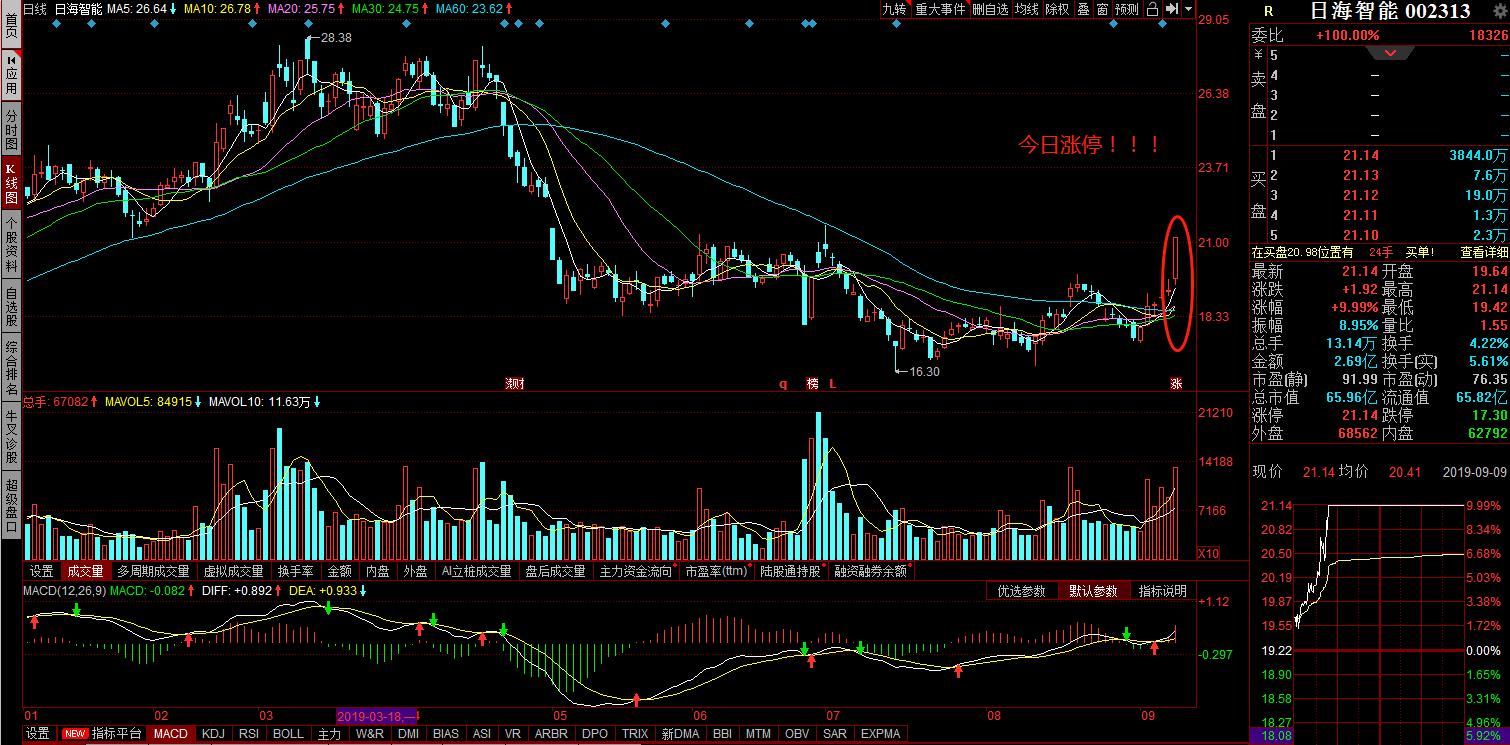Select the 换手率 tab
The height and width of the screenshot is (745, 1510).
(295, 571)
